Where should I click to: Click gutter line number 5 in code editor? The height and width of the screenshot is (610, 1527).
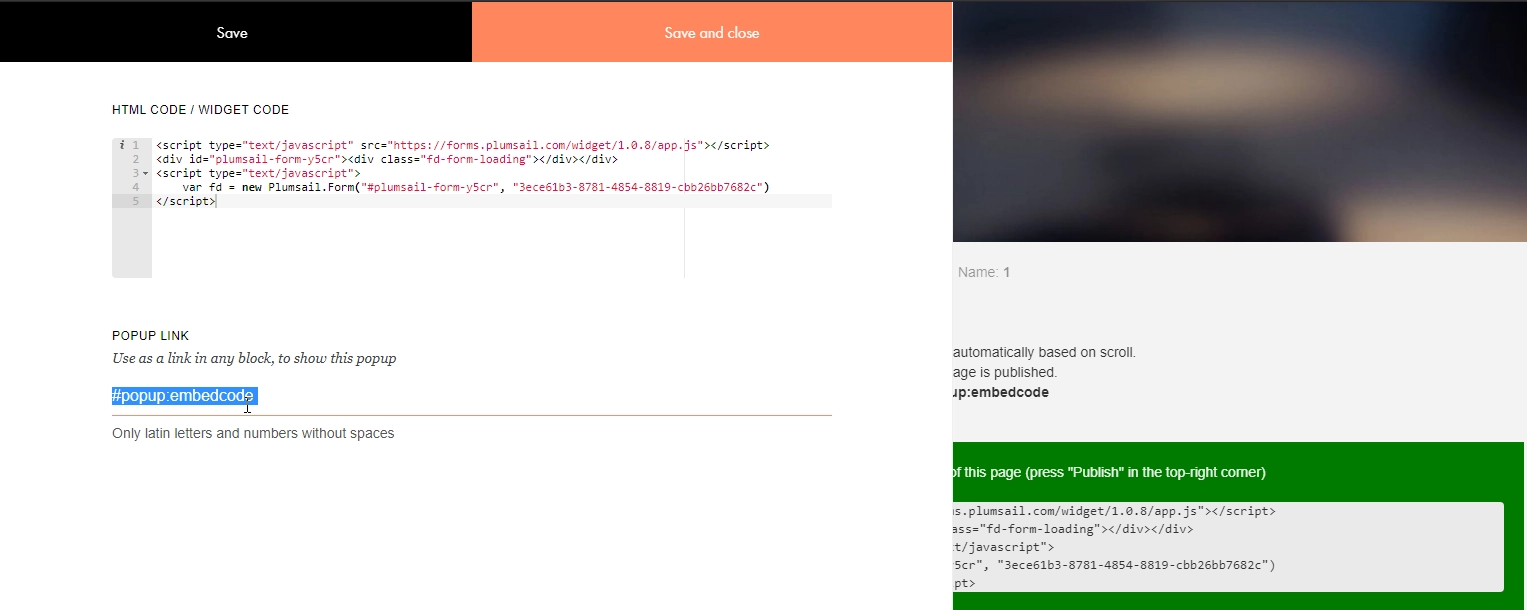[x=135, y=201]
